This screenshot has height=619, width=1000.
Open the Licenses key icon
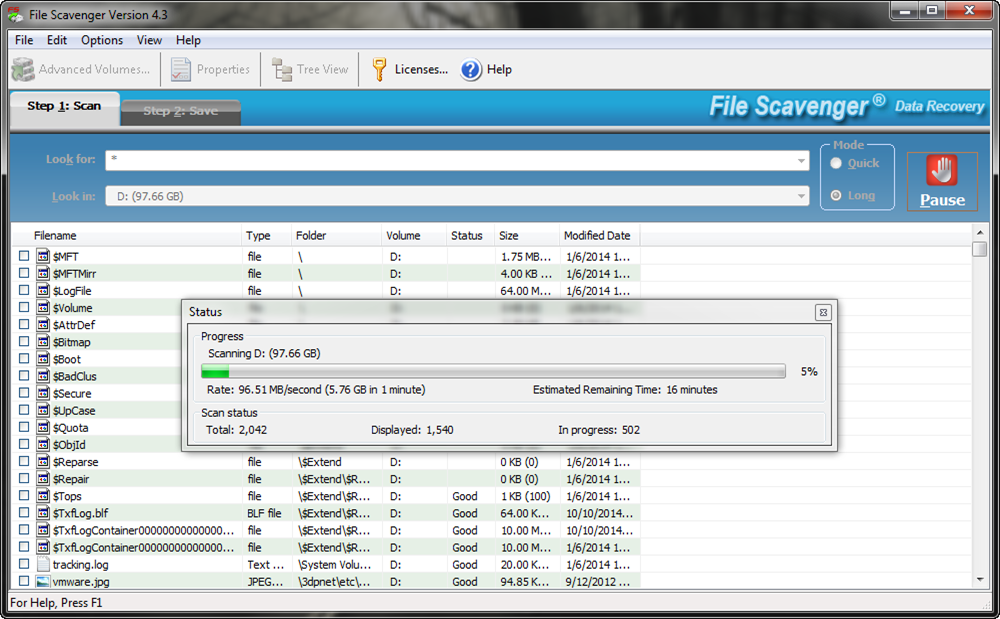(x=379, y=69)
